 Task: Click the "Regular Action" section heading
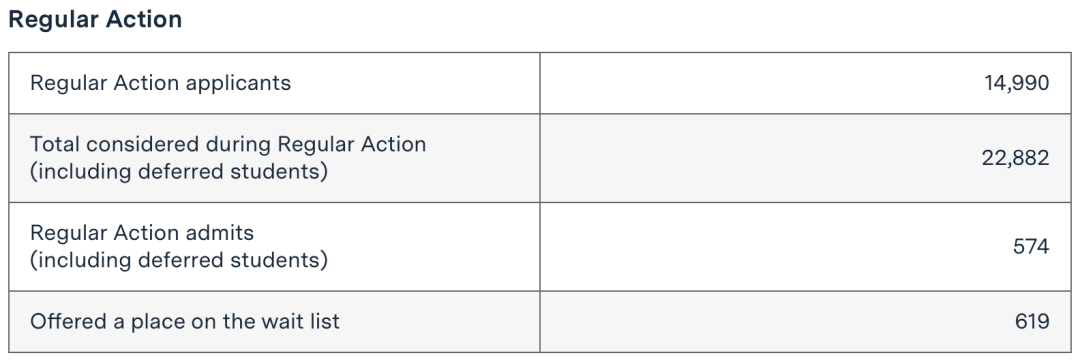click(x=95, y=19)
